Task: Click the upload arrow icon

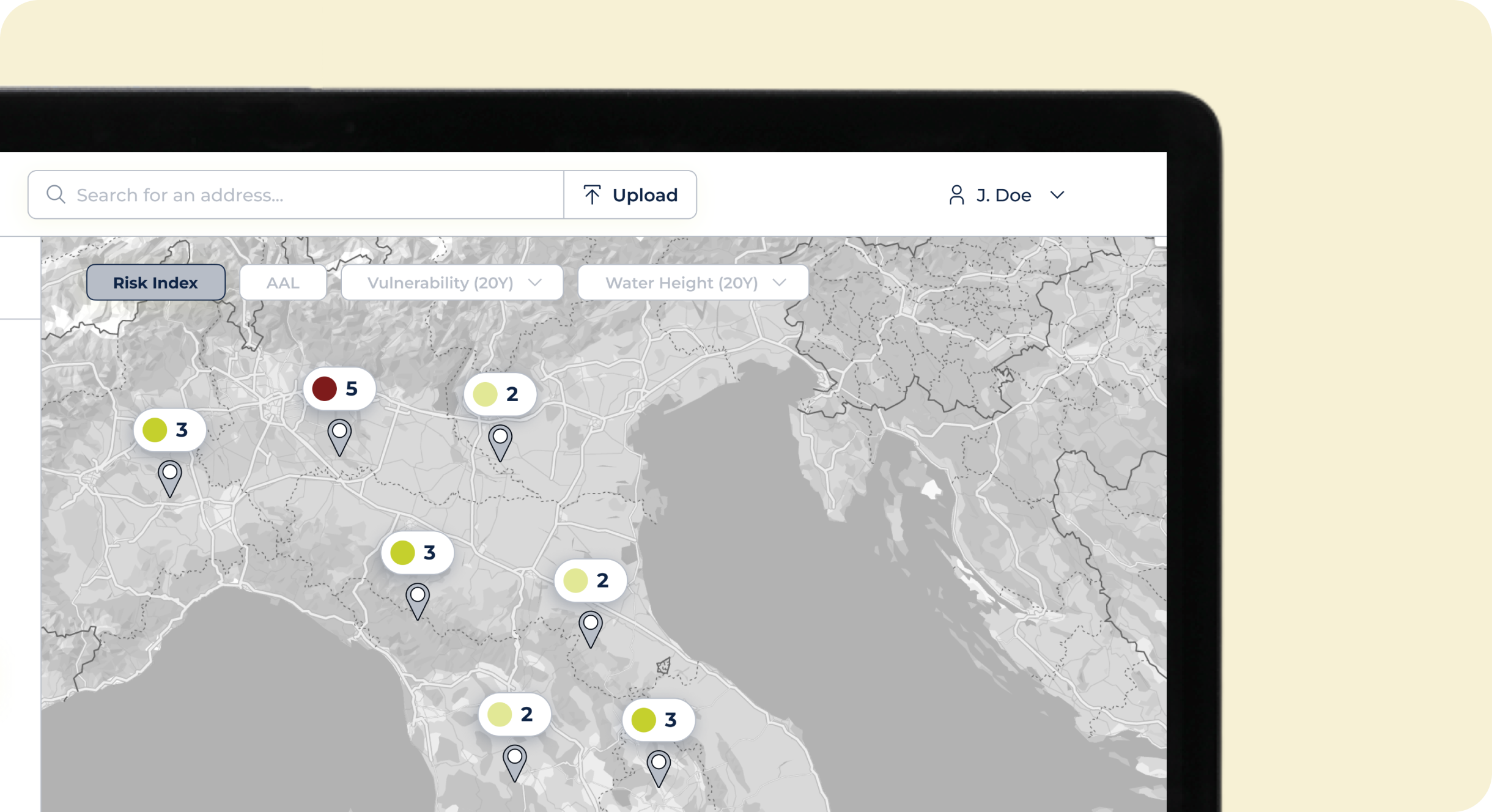Action: point(591,194)
